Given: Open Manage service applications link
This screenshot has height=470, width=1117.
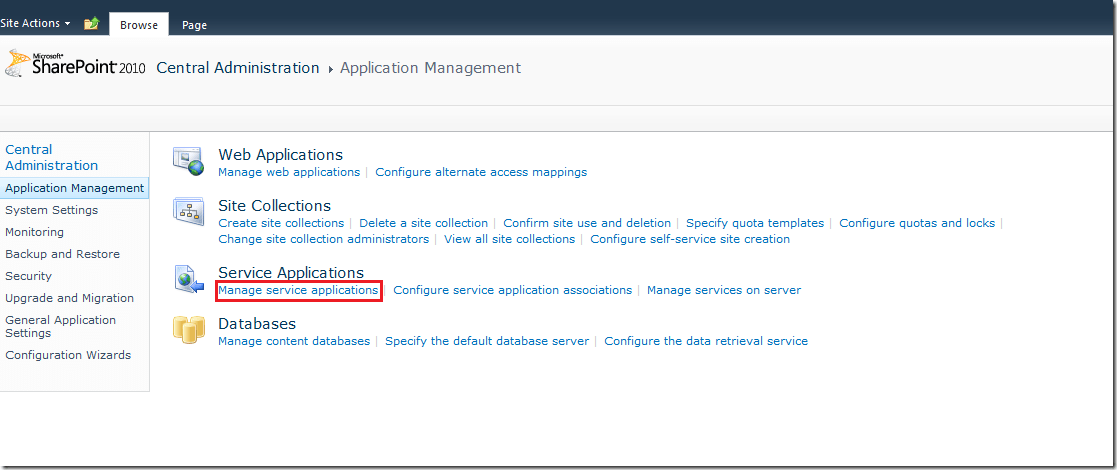Looking at the screenshot, I should pyautogui.click(x=298, y=290).
